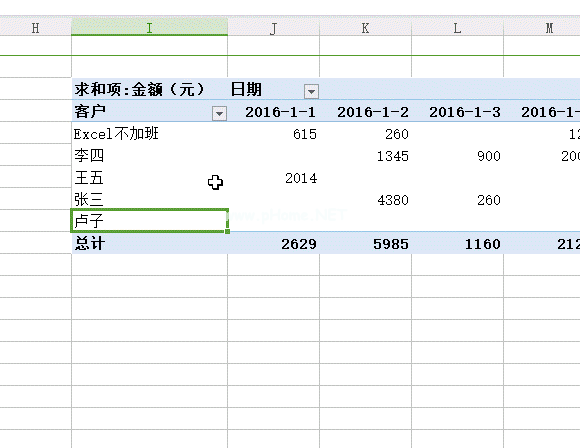
Task: Select column K header
Action: click(x=365, y=28)
